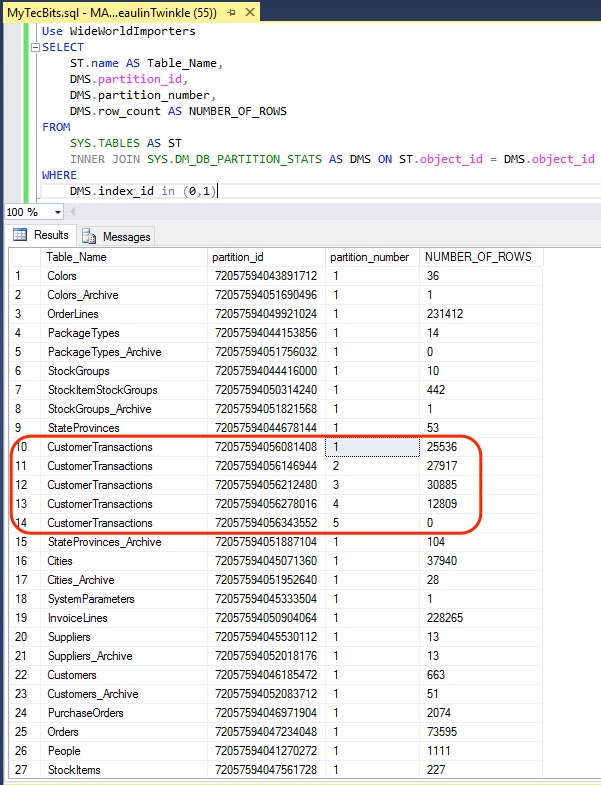Select the row count 12809 cell

pyautogui.click(x=481, y=504)
